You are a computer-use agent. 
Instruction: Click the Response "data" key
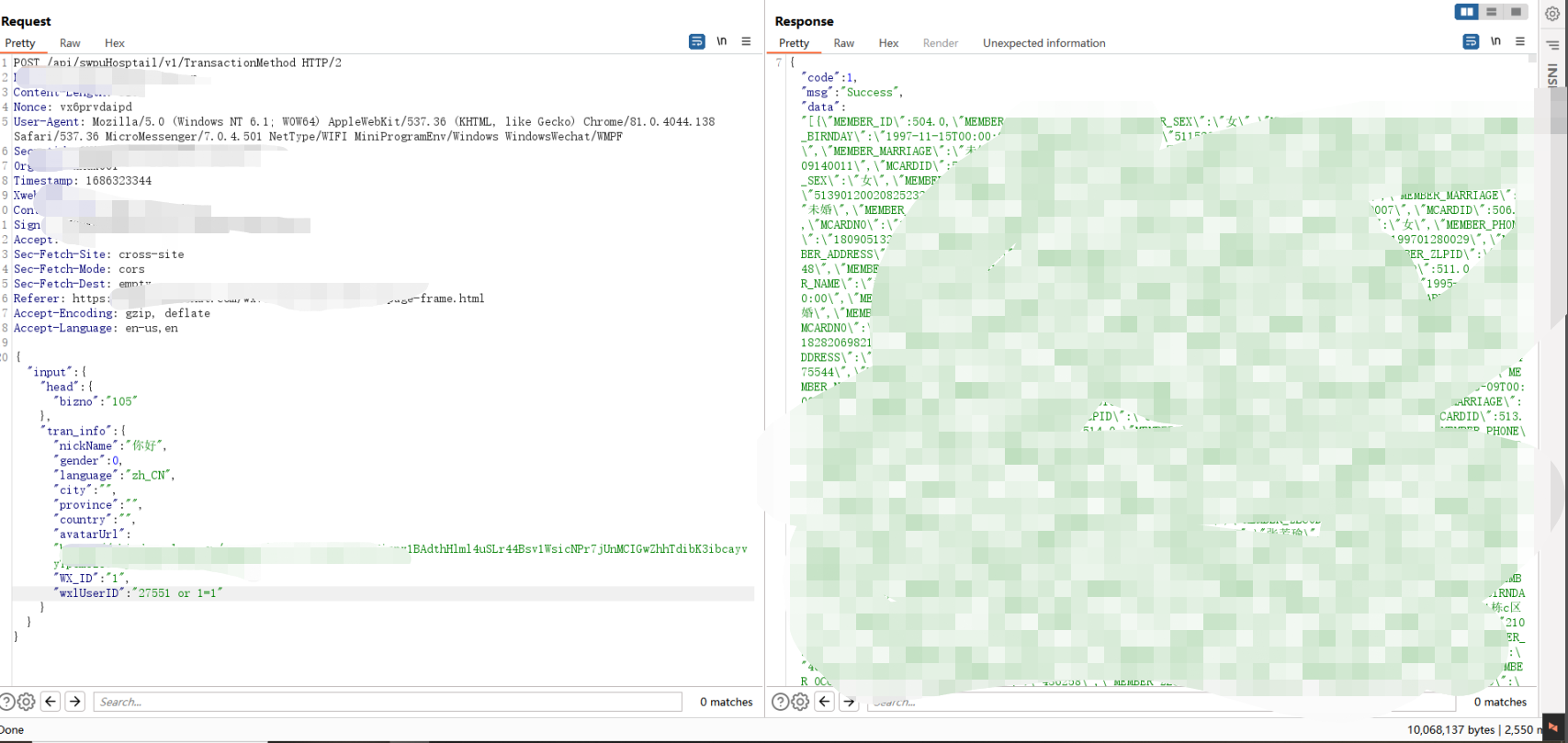click(819, 107)
